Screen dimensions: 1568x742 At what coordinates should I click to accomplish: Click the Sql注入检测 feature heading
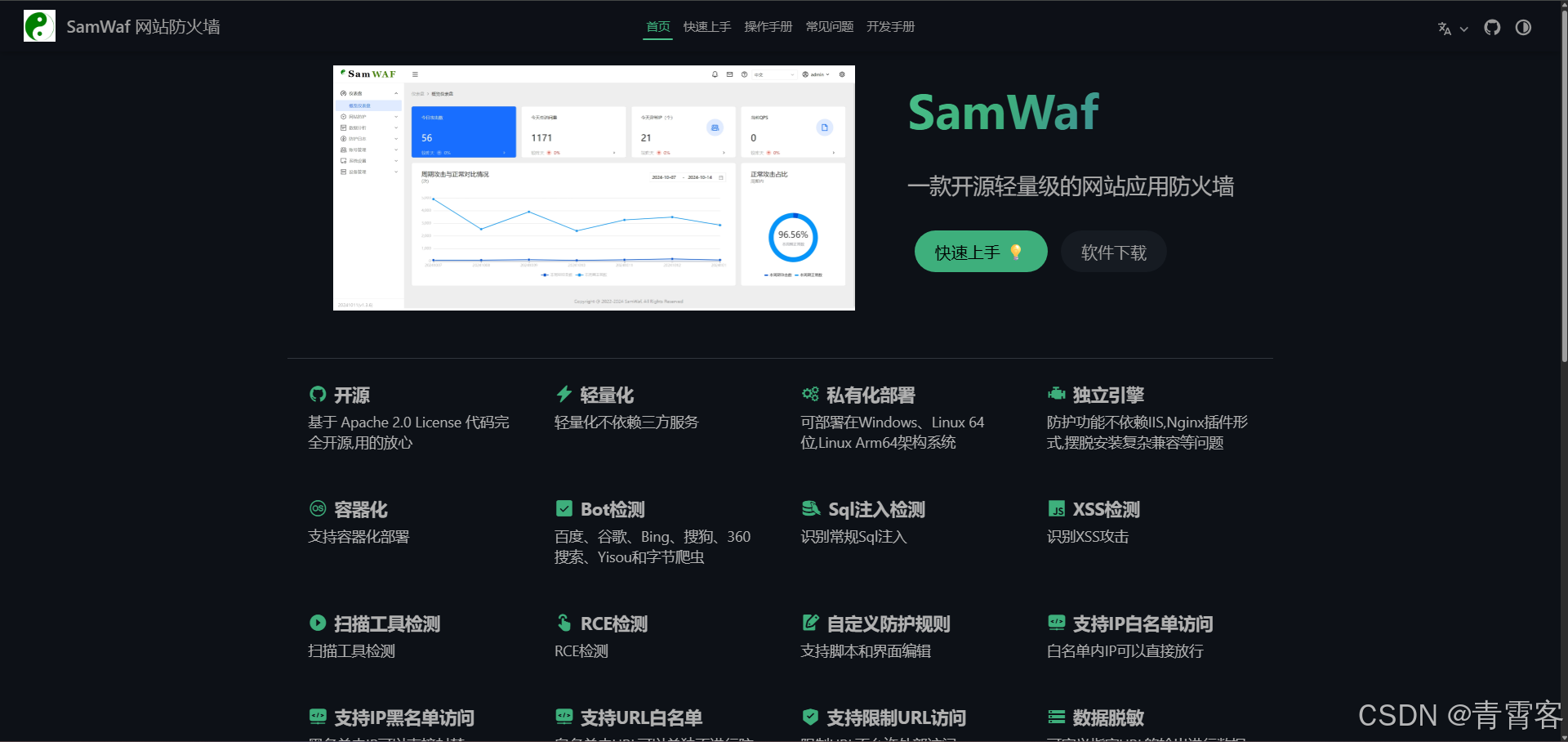click(876, 510)
